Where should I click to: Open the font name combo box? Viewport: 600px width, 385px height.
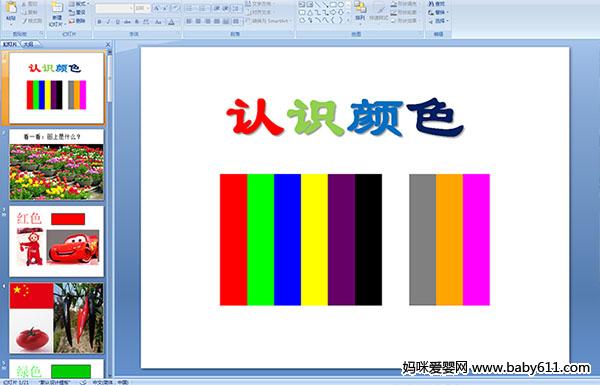pos(114,8)
